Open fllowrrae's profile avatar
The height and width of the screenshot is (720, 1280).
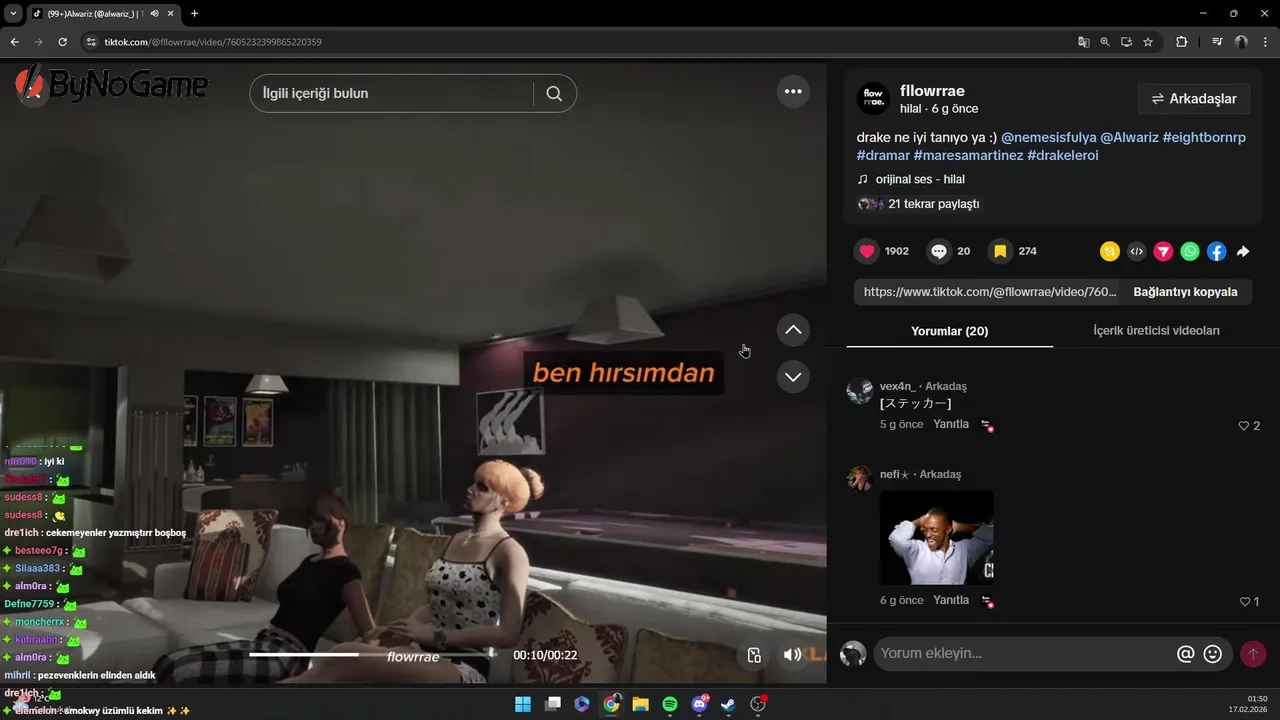coord(874,99)
